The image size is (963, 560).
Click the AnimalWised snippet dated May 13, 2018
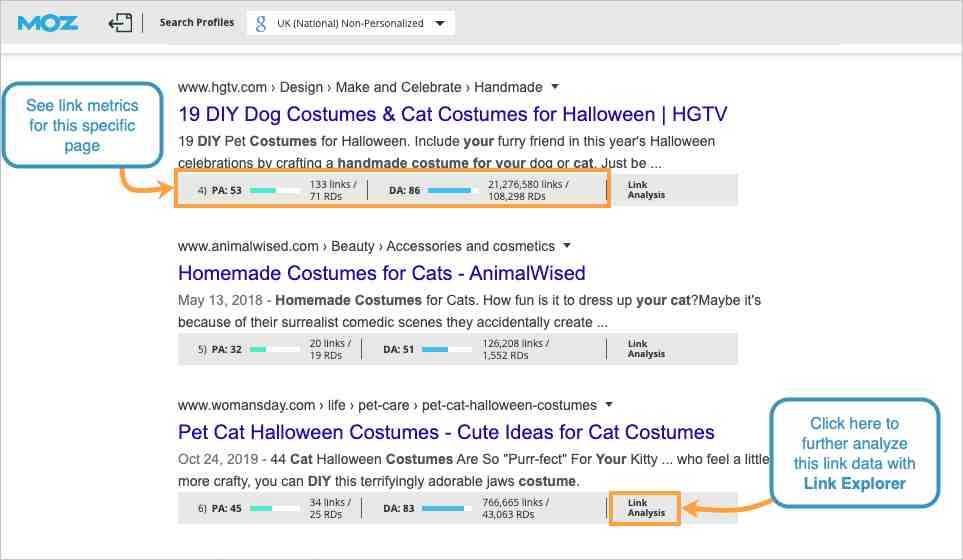click(x=469, y=311)
